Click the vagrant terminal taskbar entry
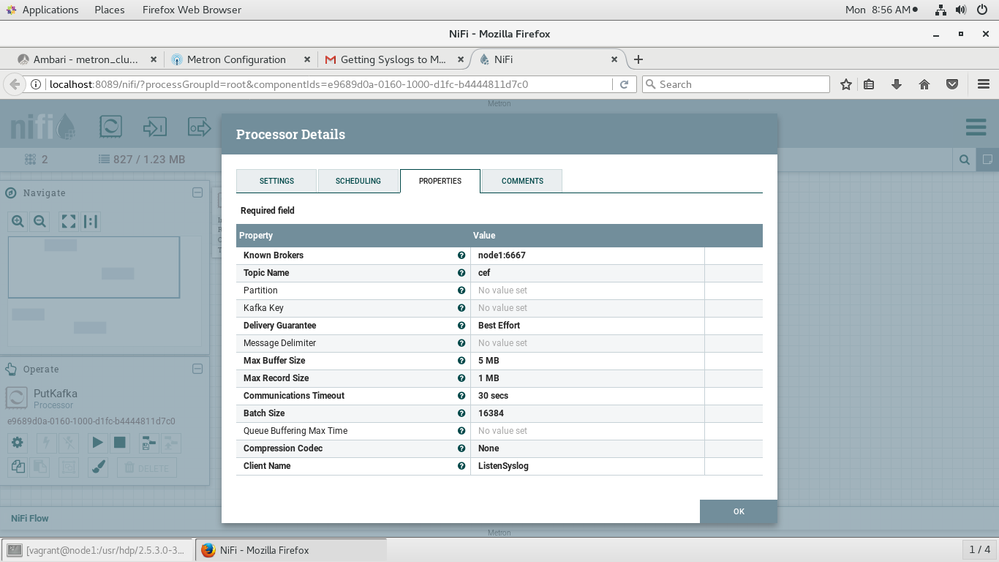 [98, 550]
